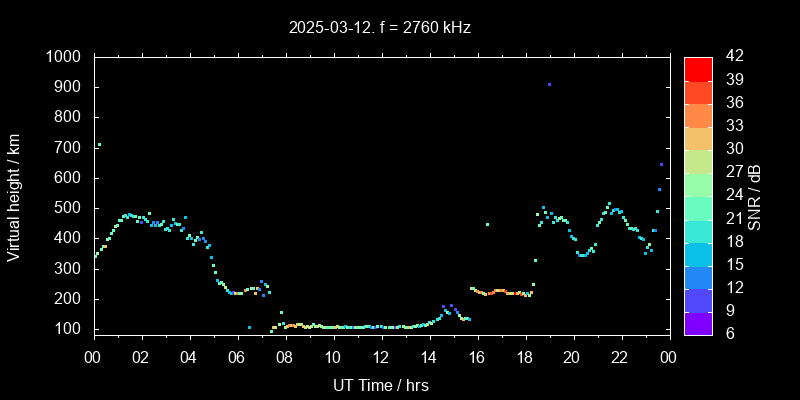Click the '20' tick label on time axis
Viewport: 800px width, 400px height.
click(x=572, y=357)
